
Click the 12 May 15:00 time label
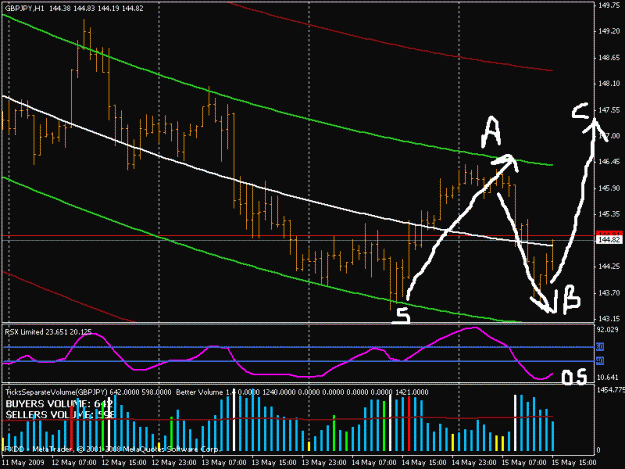(124, 463)
